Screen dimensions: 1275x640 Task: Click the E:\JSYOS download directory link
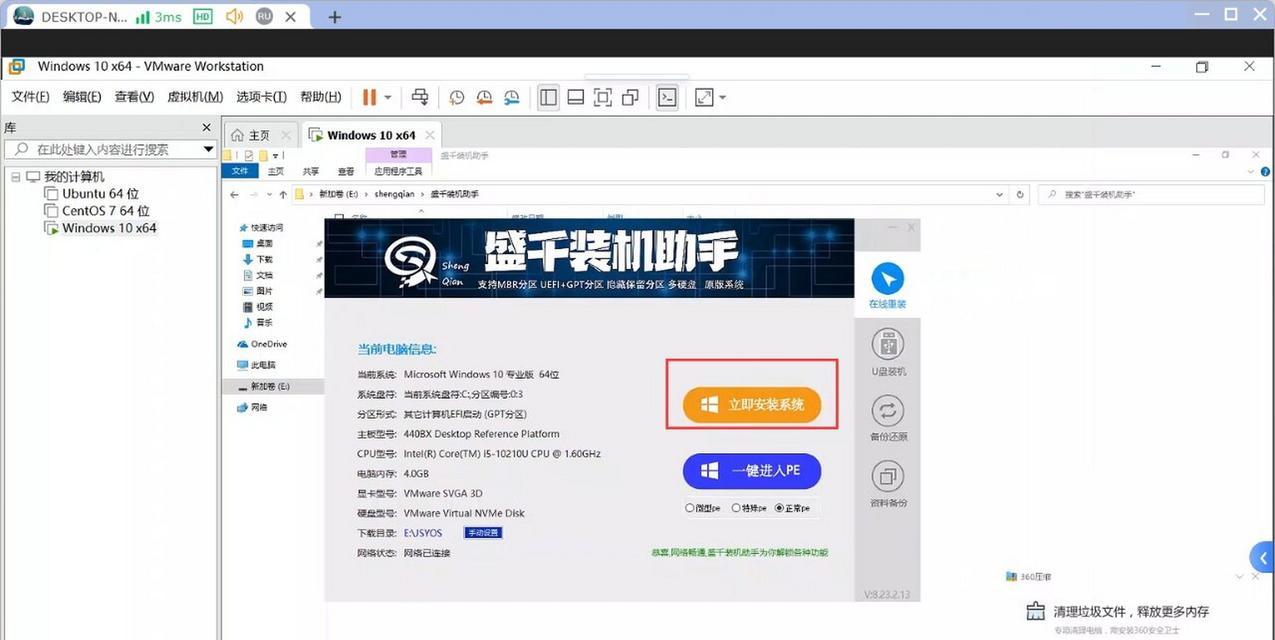coord(423,533)
